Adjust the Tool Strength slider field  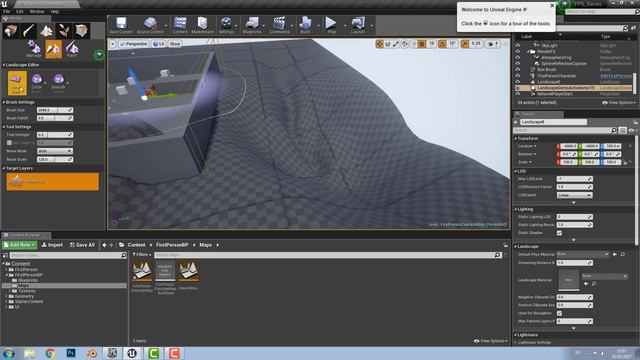[x=55, y=135]
